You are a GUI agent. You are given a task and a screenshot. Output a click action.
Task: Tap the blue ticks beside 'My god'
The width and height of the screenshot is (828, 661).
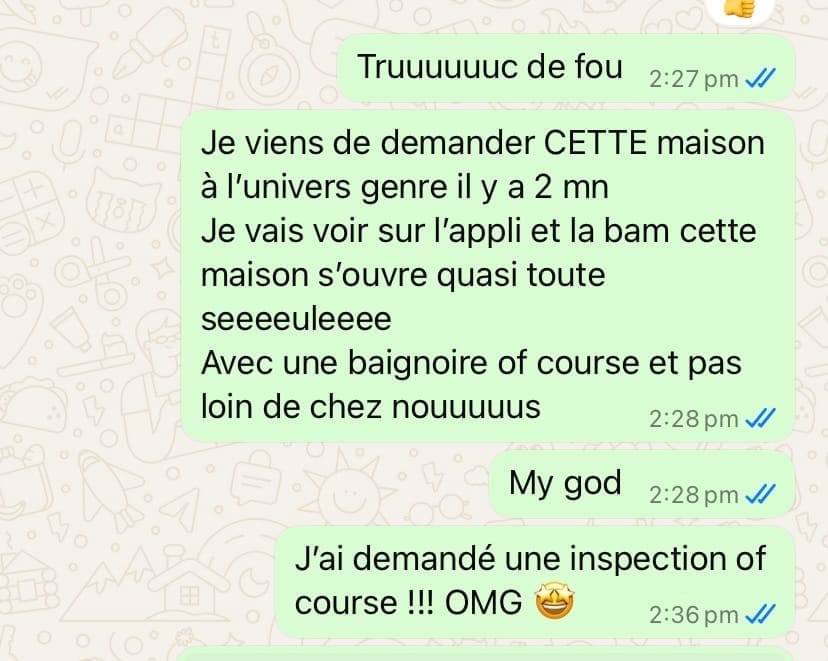coord(760,495)
